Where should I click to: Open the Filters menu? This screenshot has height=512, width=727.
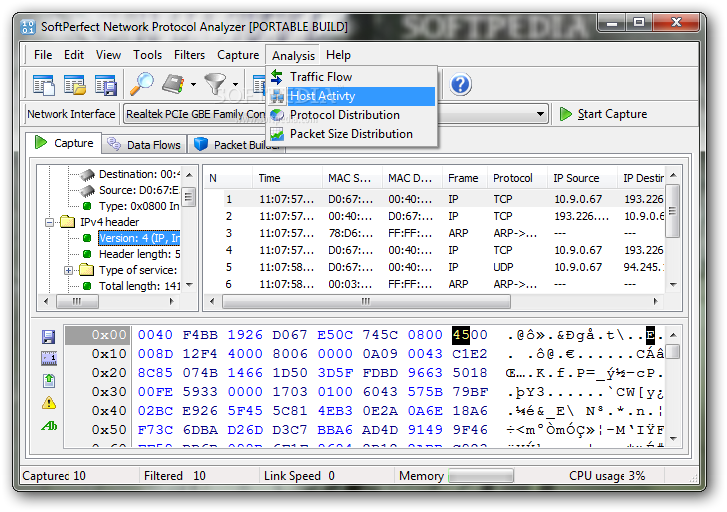click(189, 55)
